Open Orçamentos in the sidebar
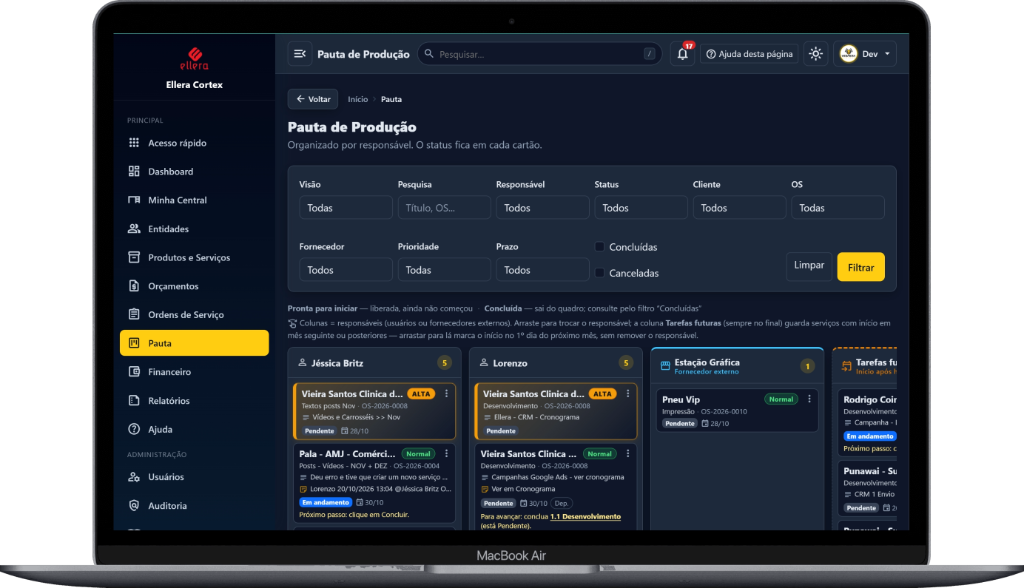This screenshot has width=1024, height=588. click(x=194, y=286)
